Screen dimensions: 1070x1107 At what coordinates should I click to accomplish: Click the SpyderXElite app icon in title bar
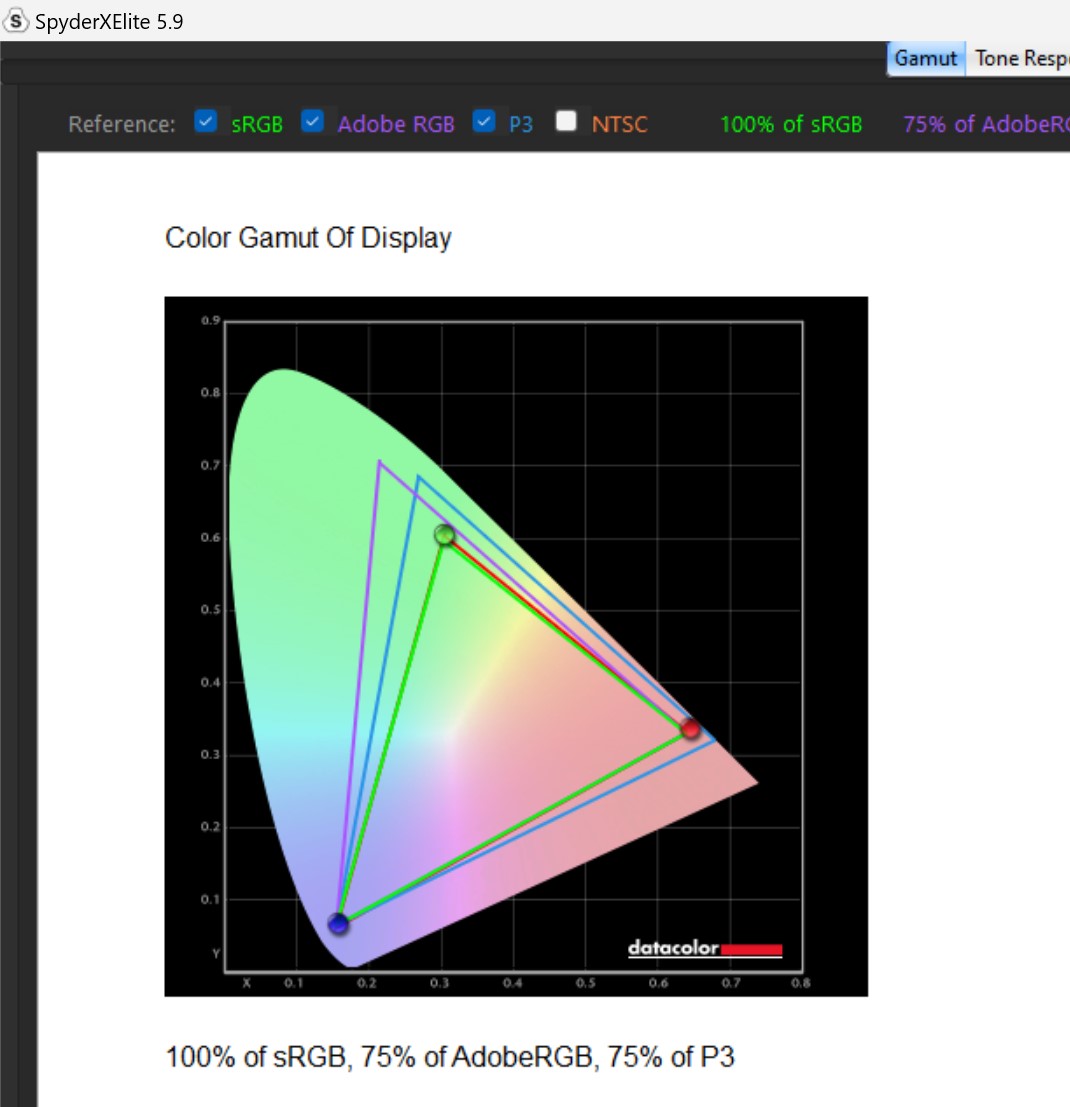pos(17,20)
